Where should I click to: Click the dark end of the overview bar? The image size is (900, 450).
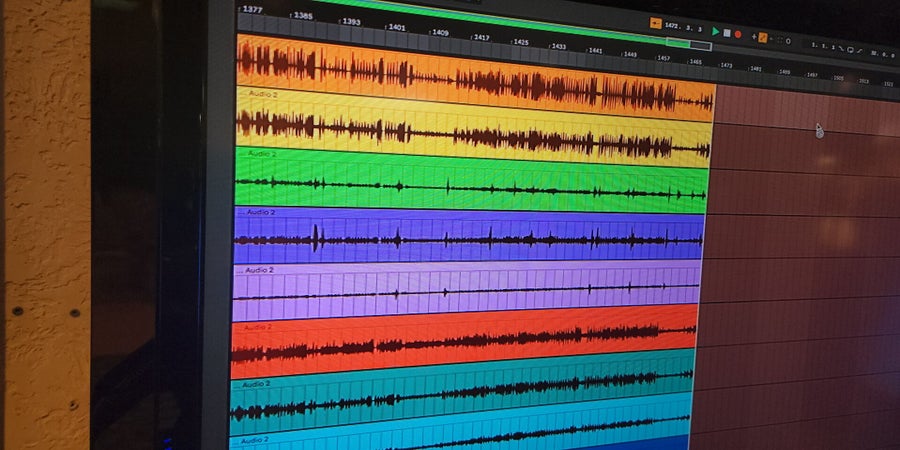[701, 45]
